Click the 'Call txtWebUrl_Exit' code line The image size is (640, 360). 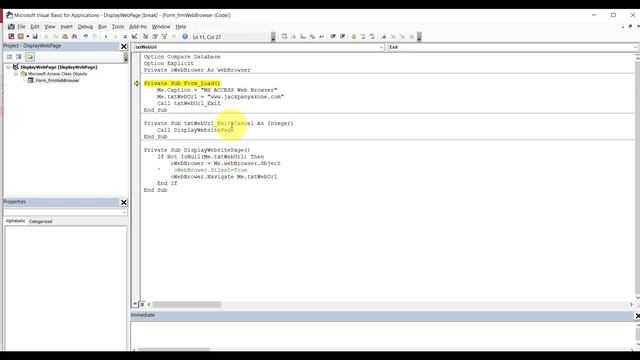[189, 103]
